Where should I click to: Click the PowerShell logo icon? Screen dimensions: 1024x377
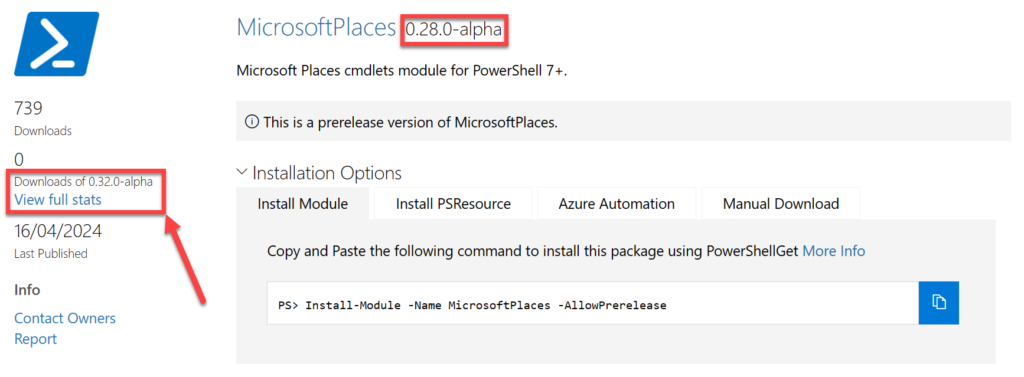click(57, 44)
